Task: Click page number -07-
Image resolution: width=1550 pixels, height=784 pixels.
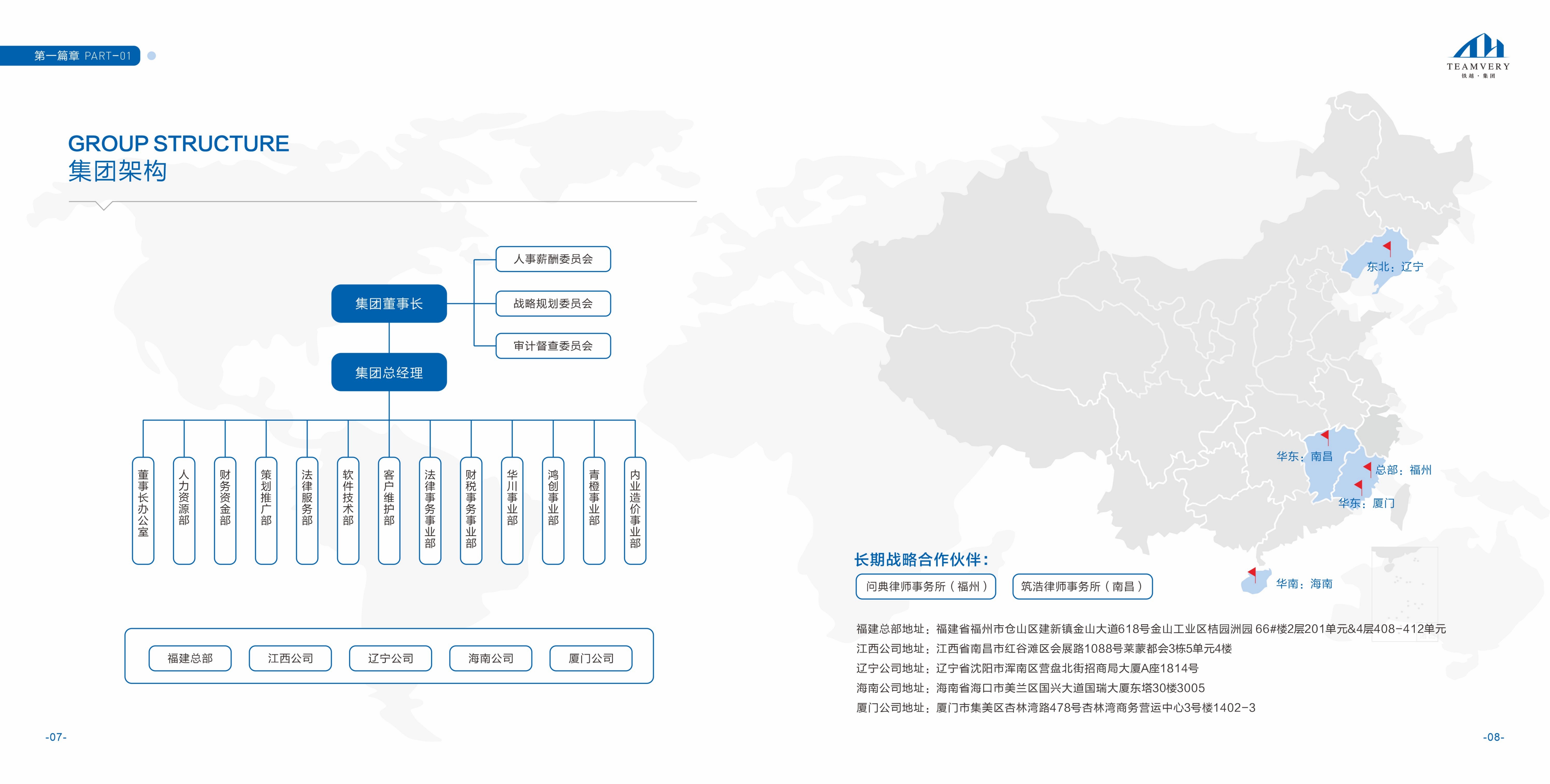Action: (x=56, y=737)
